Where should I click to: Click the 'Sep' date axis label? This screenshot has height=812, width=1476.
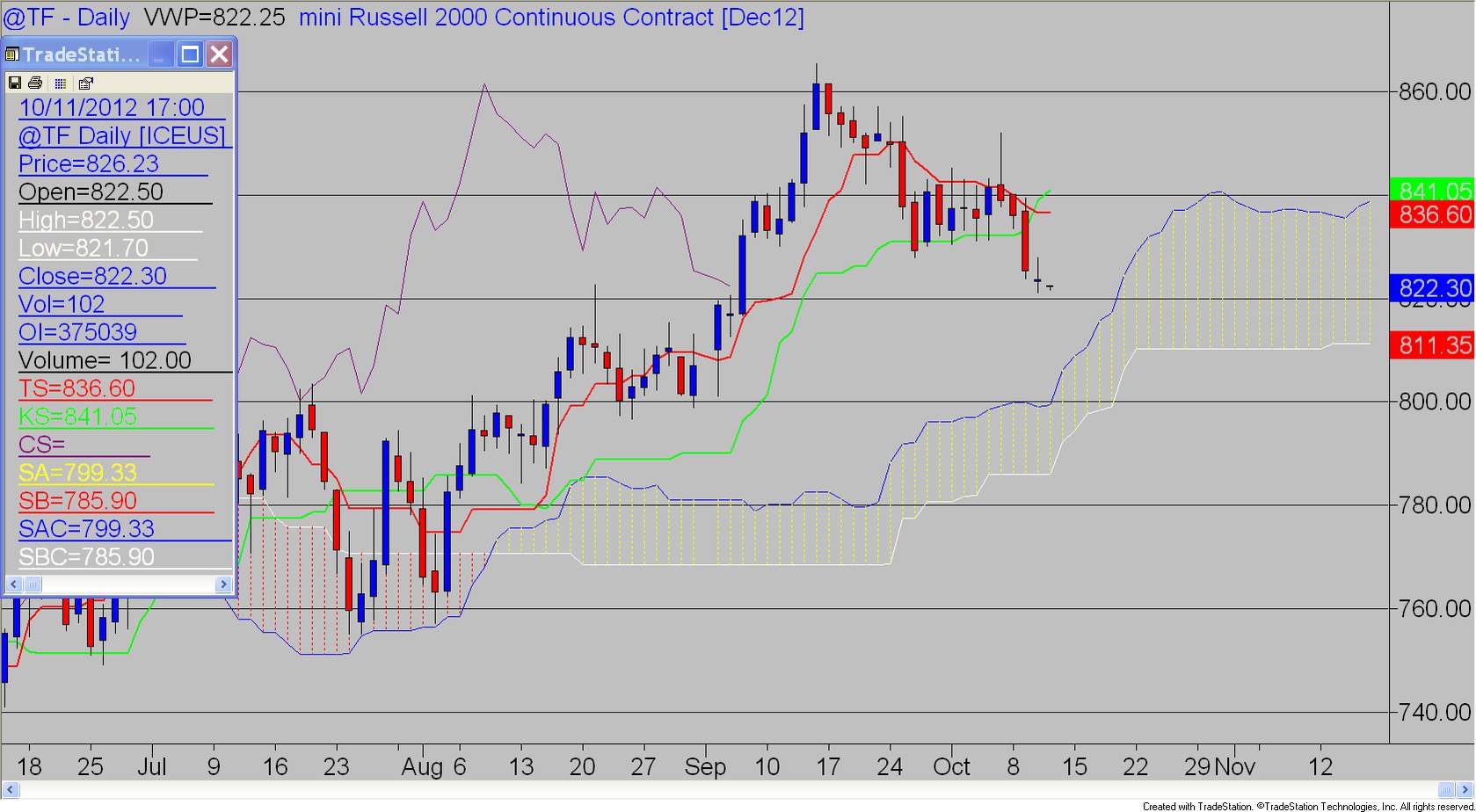705,768
